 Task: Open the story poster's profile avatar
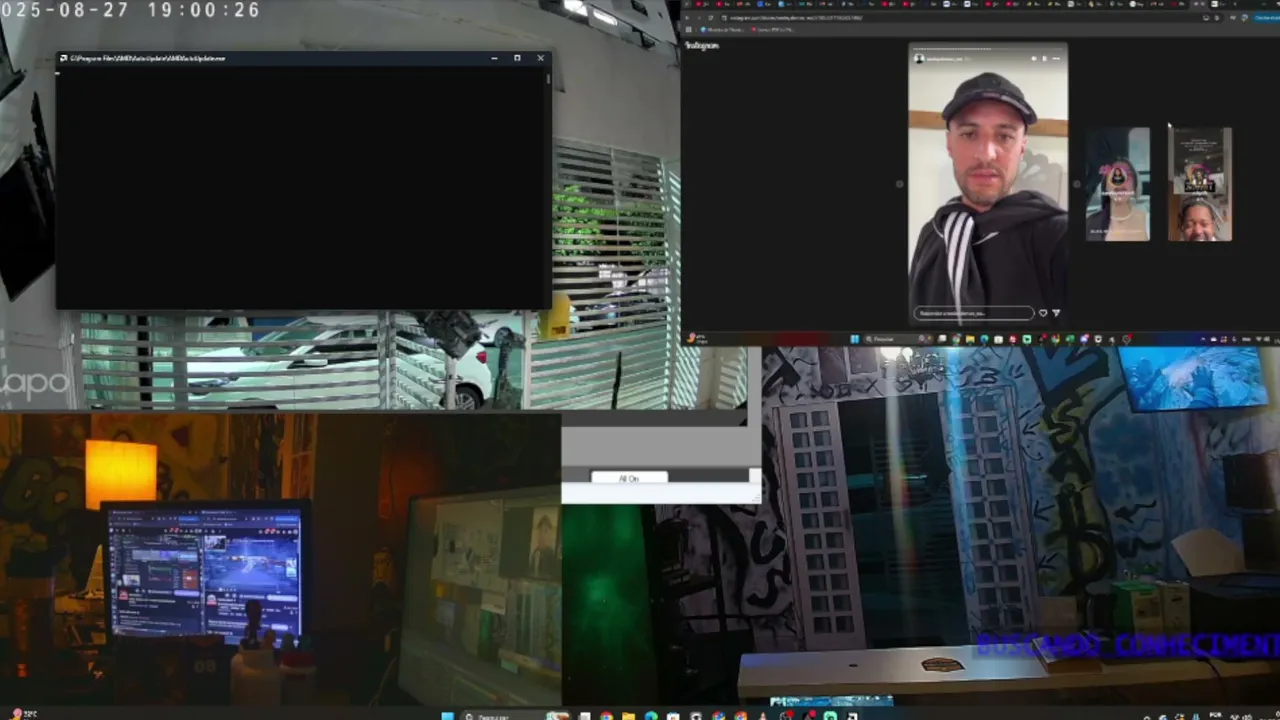click(919, 58)
